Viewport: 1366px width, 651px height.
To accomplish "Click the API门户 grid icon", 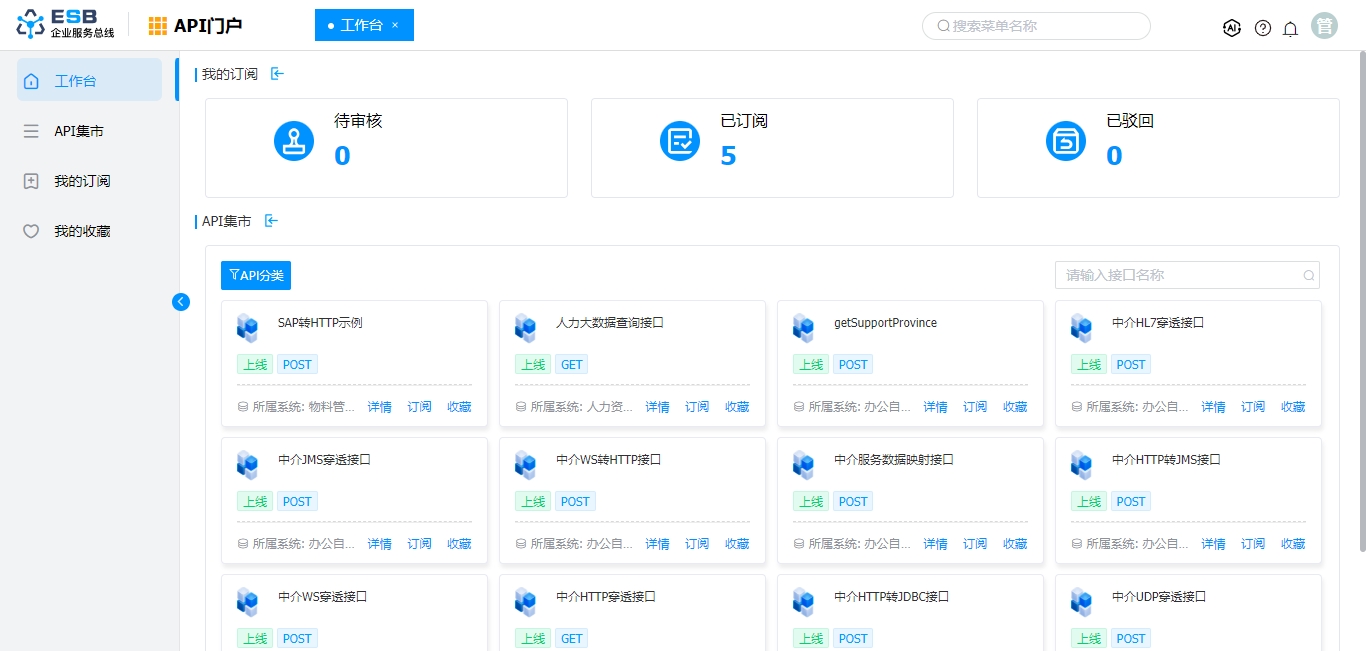I will tap(158, 26).
